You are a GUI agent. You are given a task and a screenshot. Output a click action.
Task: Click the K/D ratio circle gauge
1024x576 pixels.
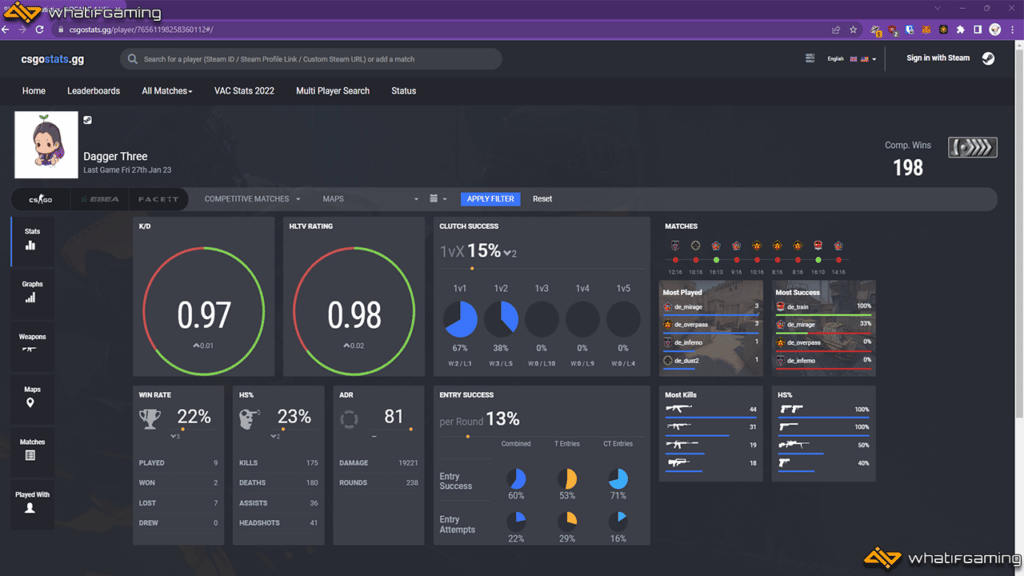(x=204, y=311)
